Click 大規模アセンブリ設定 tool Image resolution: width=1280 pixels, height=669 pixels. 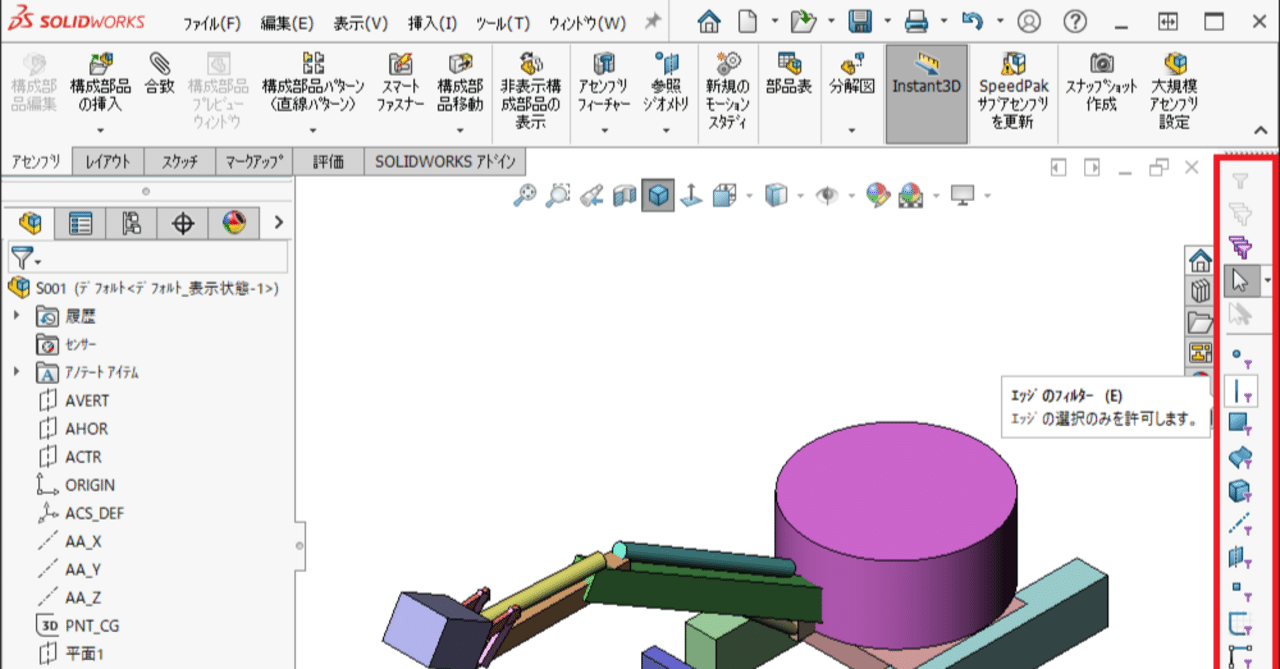(1175, 92)
